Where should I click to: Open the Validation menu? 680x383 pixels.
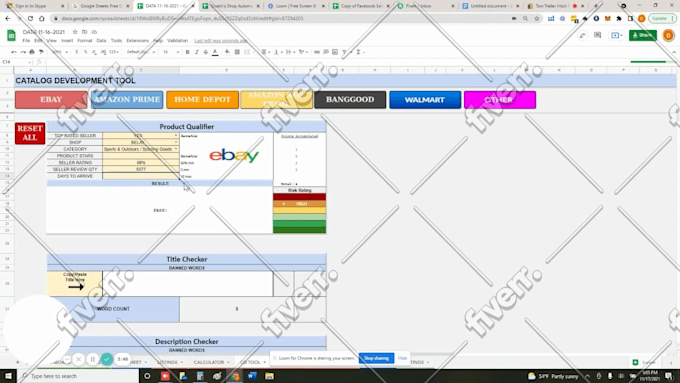tap(177, 41)
